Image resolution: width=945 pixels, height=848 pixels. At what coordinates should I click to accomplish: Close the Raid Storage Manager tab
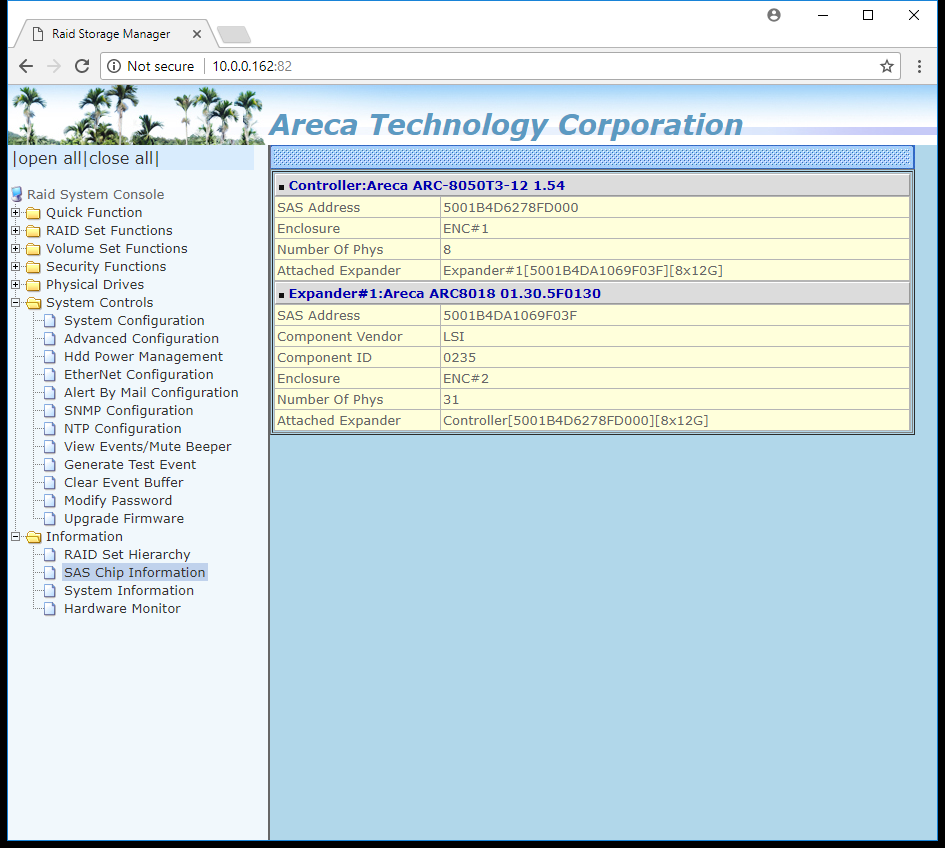(196, 34)
